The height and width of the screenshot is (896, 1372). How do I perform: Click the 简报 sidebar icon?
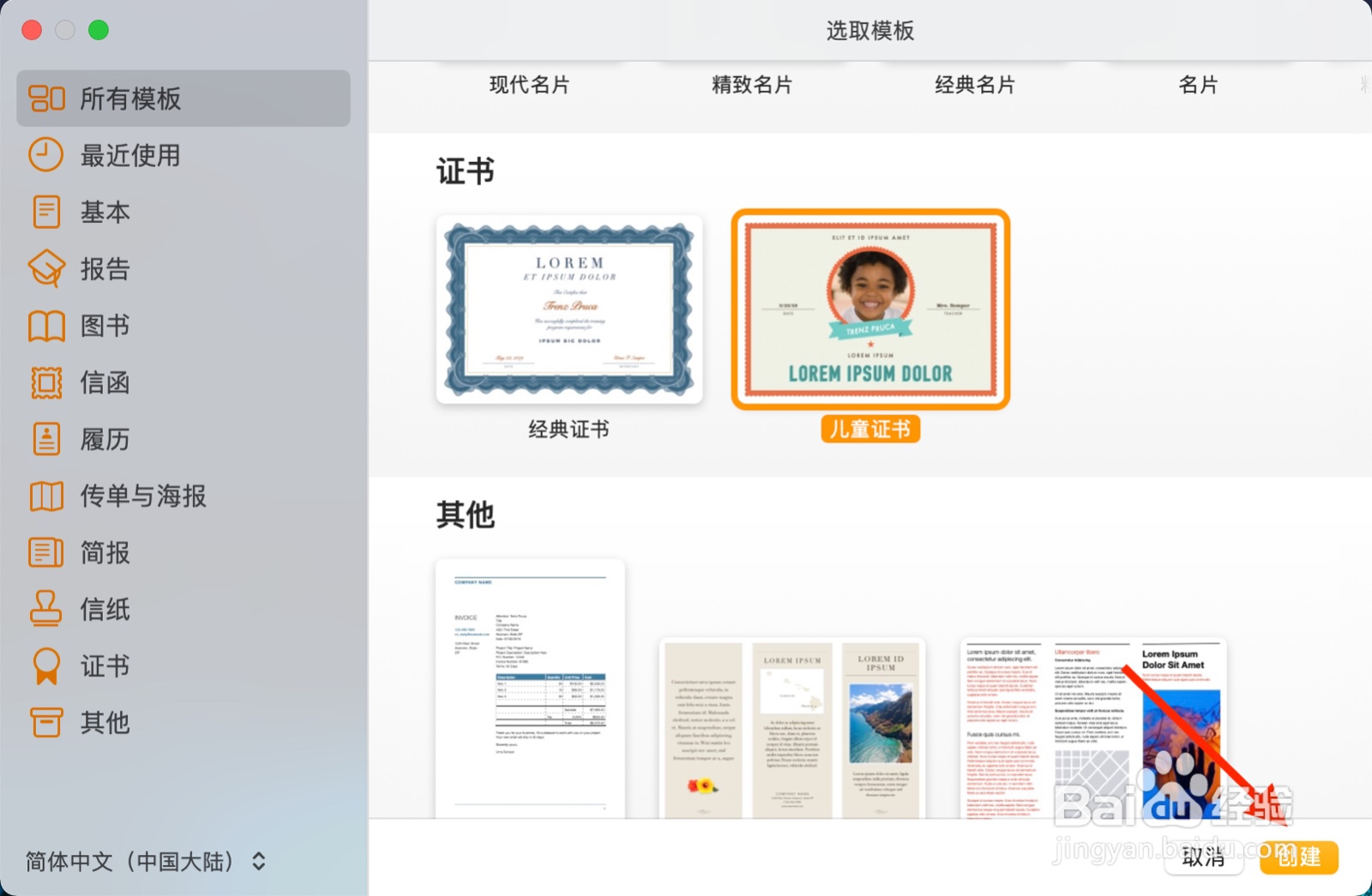tap(46, 553)
